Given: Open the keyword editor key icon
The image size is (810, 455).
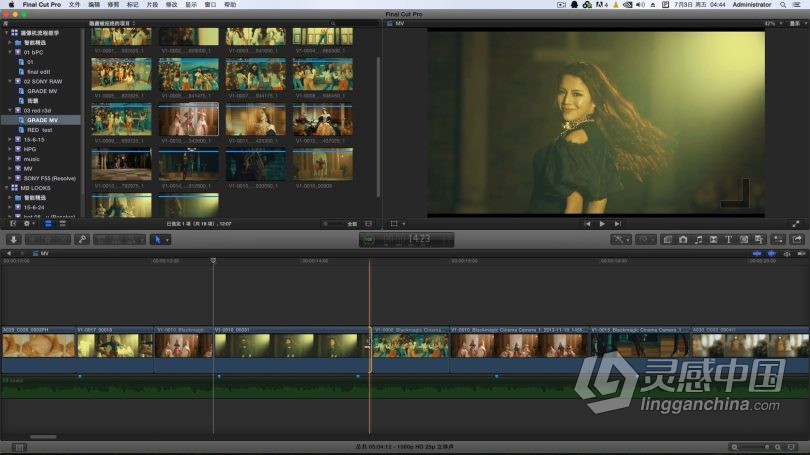Looking at the screenshot, I should click(82, 240).
